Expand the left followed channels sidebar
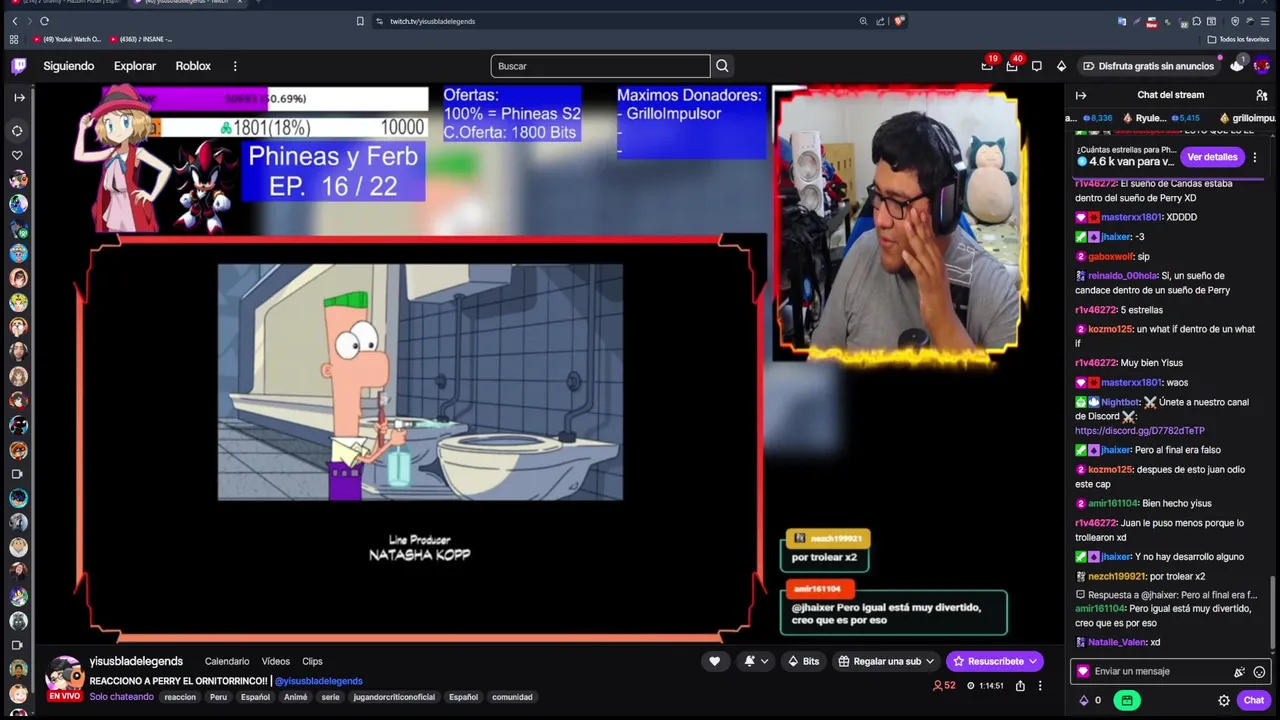Screen dimensions: 1280x720 click(18, 97)
